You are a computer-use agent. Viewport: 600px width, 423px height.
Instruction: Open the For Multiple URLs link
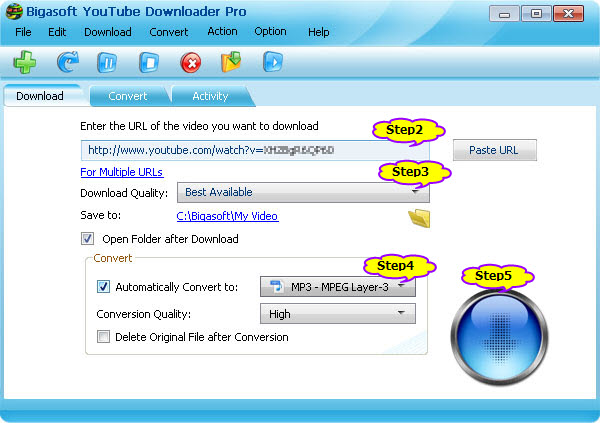122,172
